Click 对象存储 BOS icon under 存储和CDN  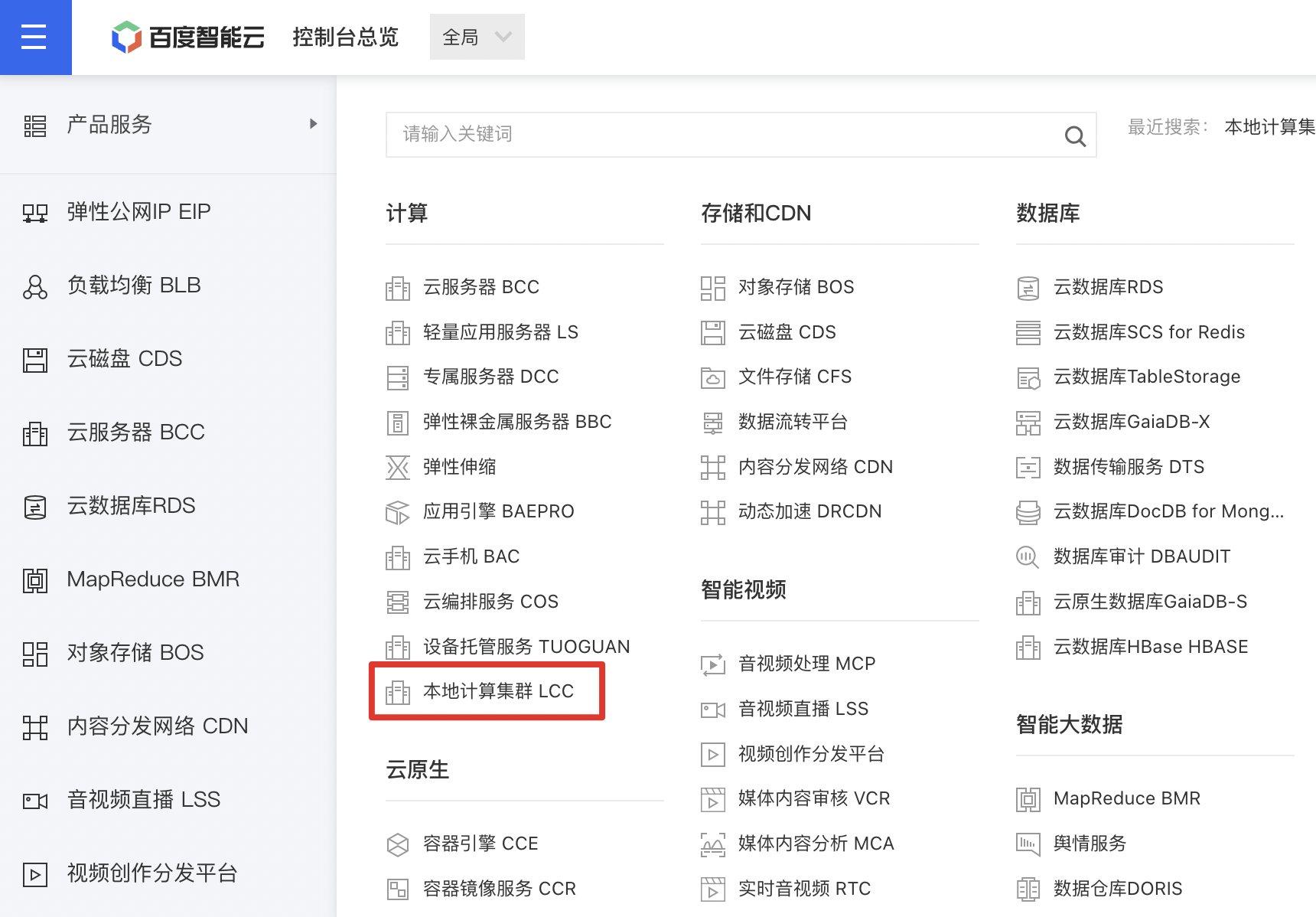[713, 288]
